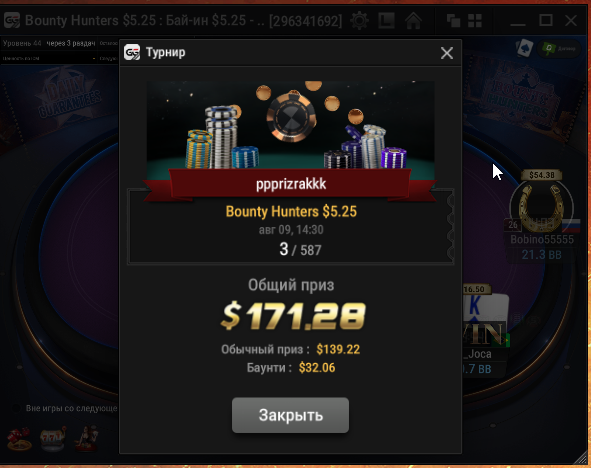The image size is (591, 468).
Task: Click the spade card icon
Action: coord(525,49)
